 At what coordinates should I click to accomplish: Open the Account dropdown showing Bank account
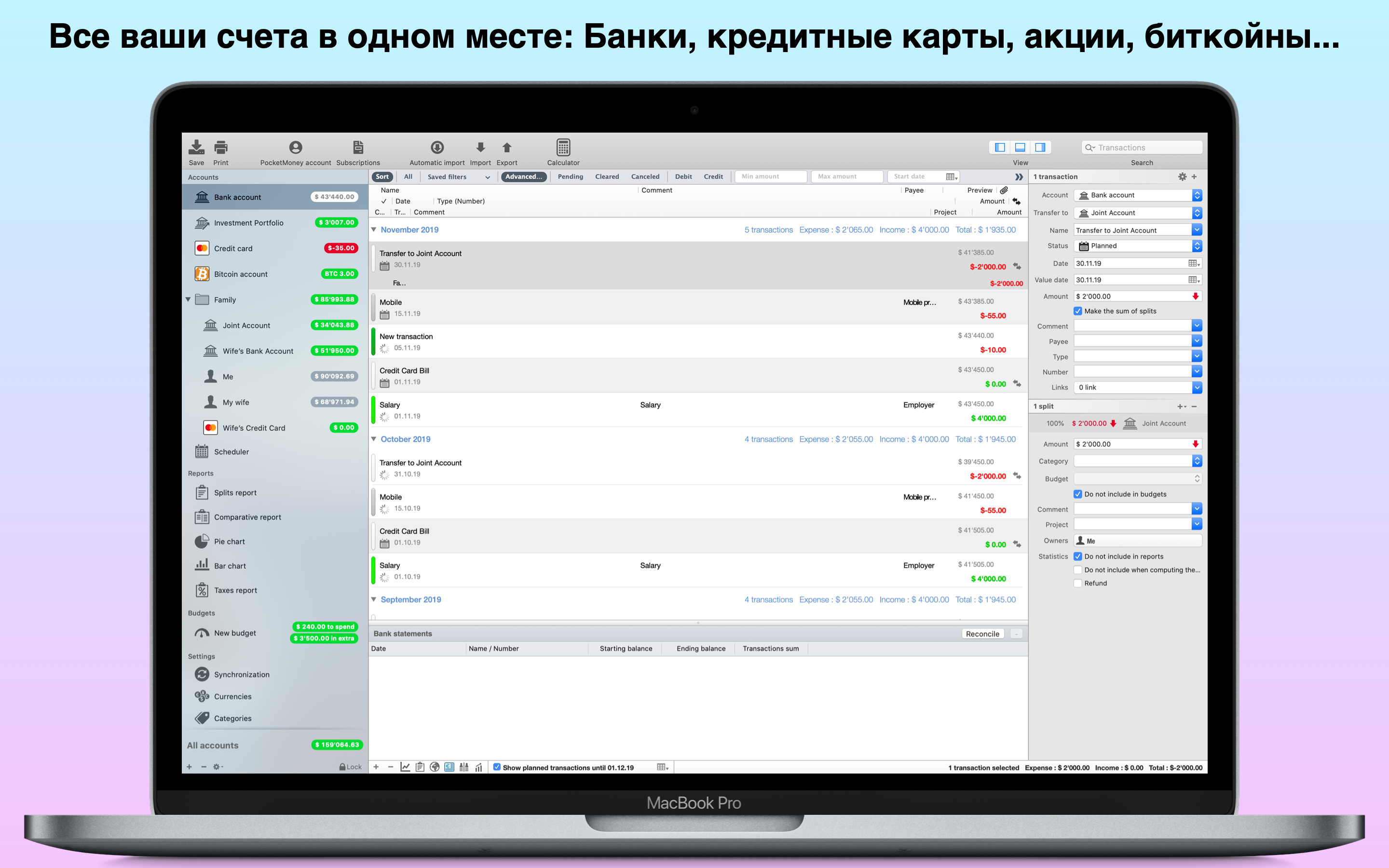click(x=1138, y=195)
